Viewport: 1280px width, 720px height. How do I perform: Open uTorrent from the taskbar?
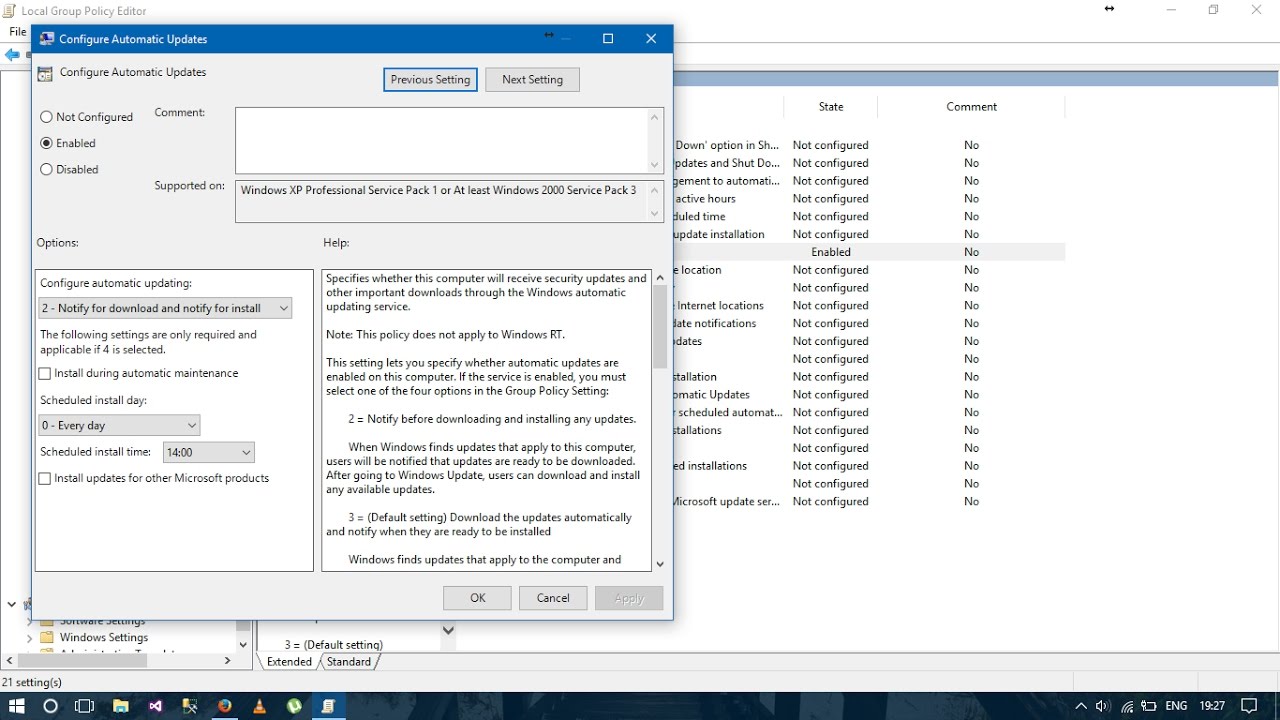(295, 706)
